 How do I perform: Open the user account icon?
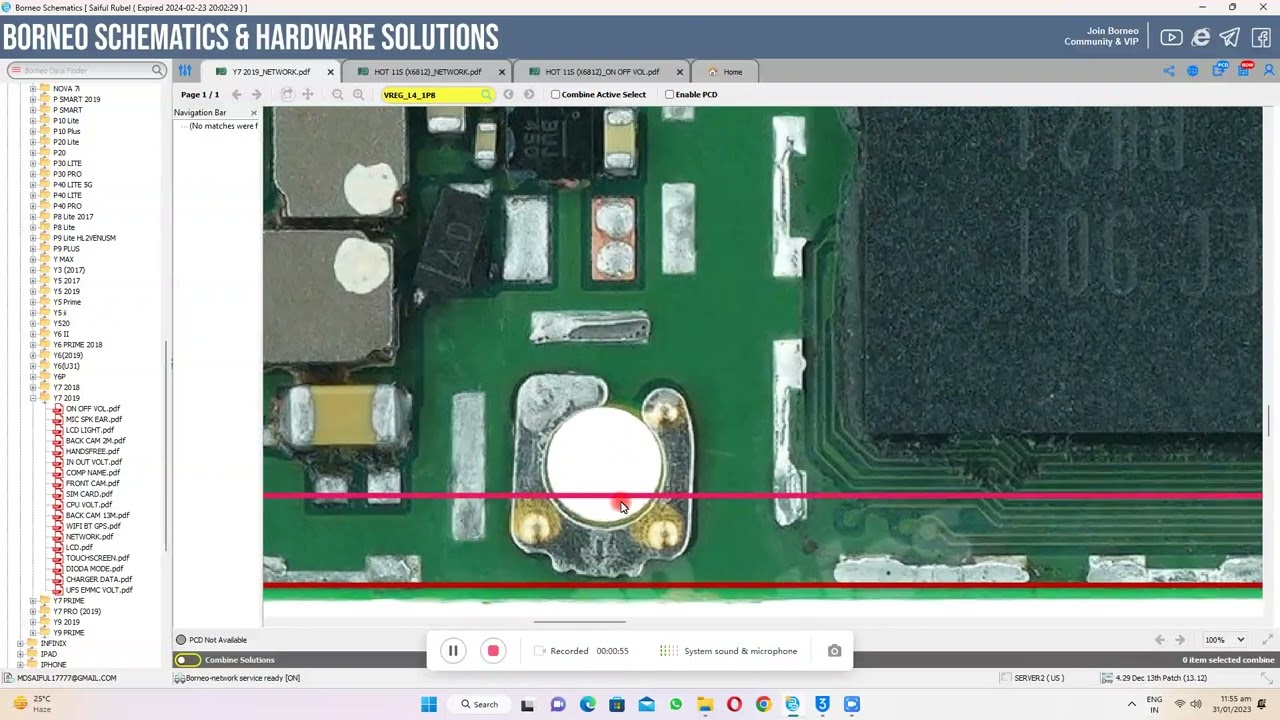[x=1270, y=71]
